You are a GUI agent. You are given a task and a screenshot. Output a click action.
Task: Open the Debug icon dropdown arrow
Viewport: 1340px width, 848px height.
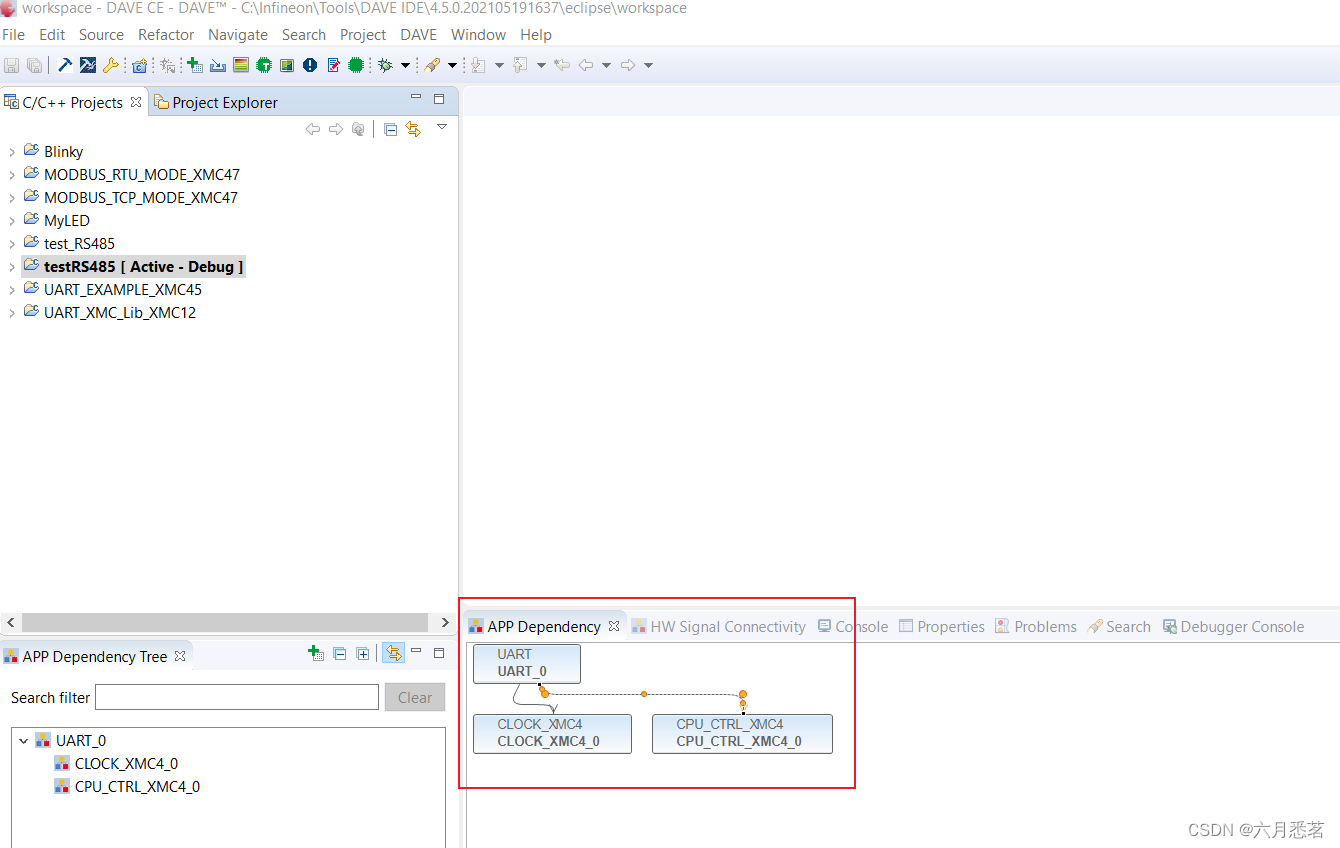405,65
